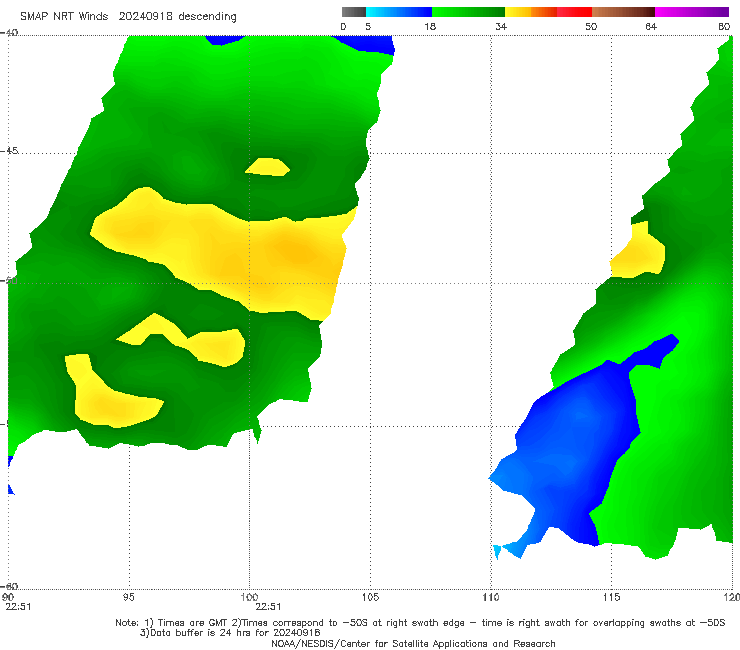This screenshot has height=650, width=740.
Task: Click the '22:51' time under longitude 100
Action: point(268,607)
